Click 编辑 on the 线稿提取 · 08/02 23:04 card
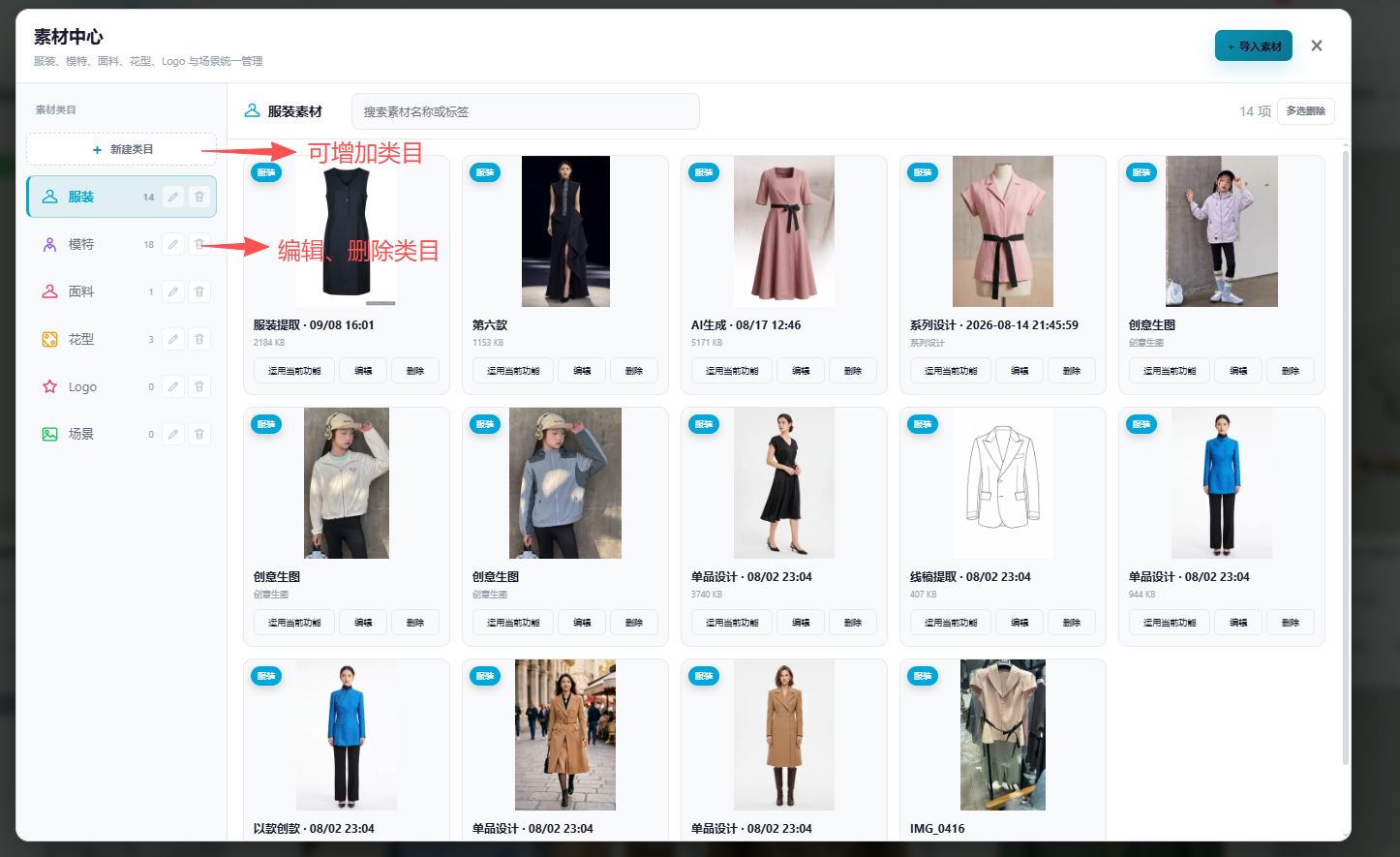This screenshot has height=857, width=1400. coord(1020,623)
